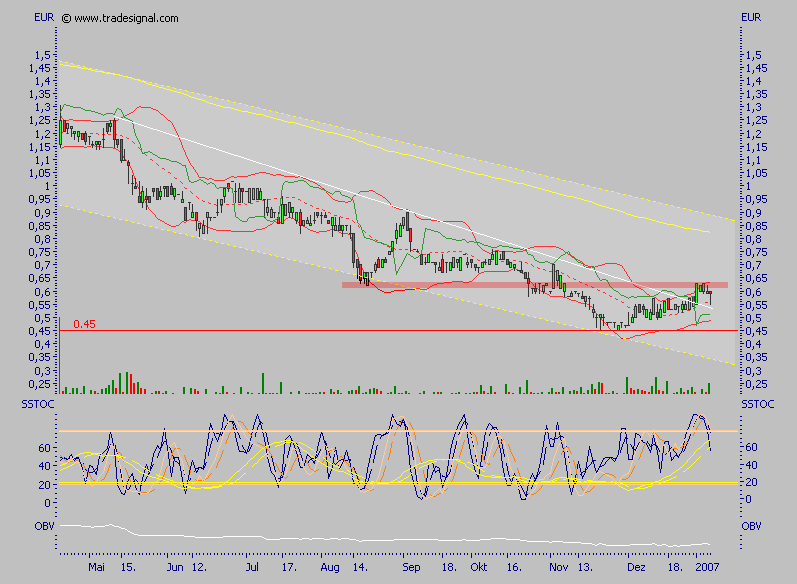Screen dimensions: 797x584
Task: Click the red 0.45 support level label
Action: point(84,324)
